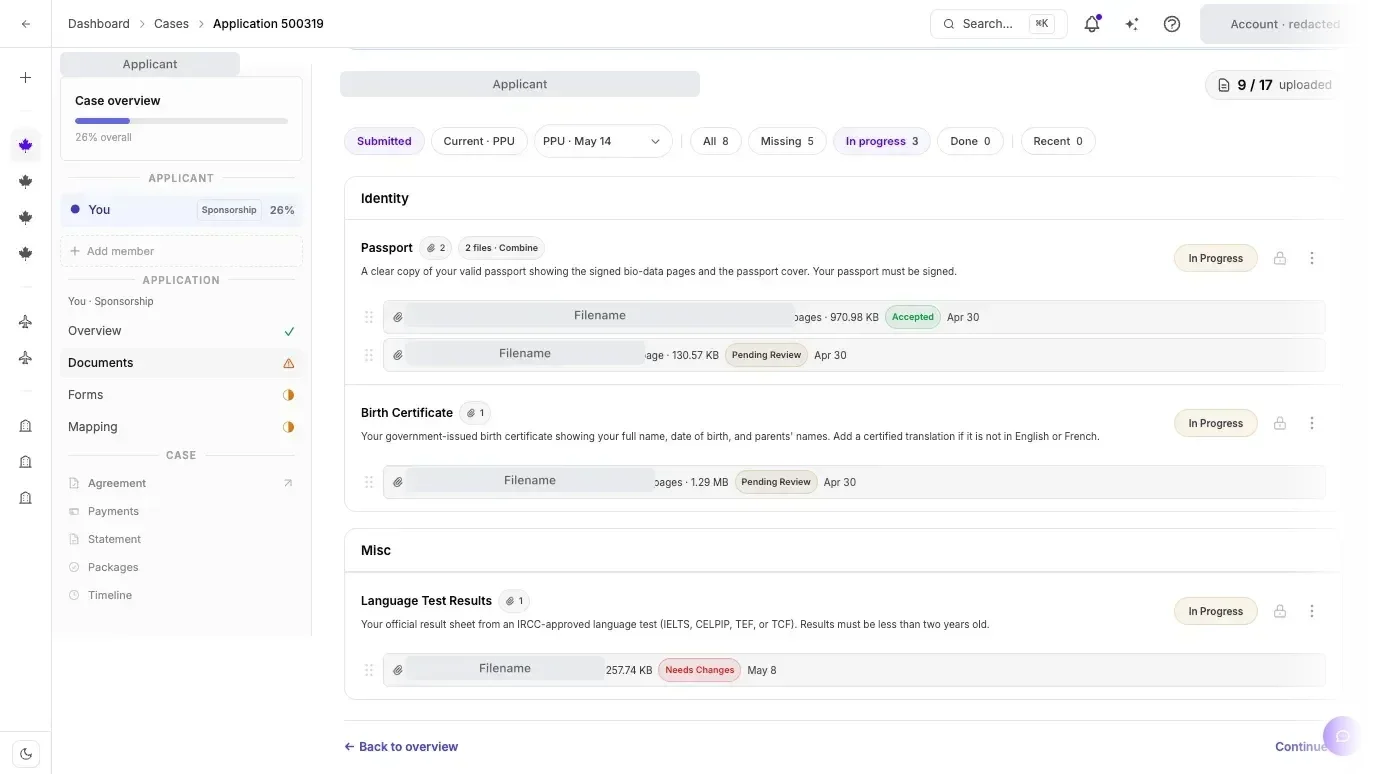Image resolution: width=1383 pixels, height=774 pixels.
Task: Click the external arrow icon next to Agreement
Action: coord(288,483)
